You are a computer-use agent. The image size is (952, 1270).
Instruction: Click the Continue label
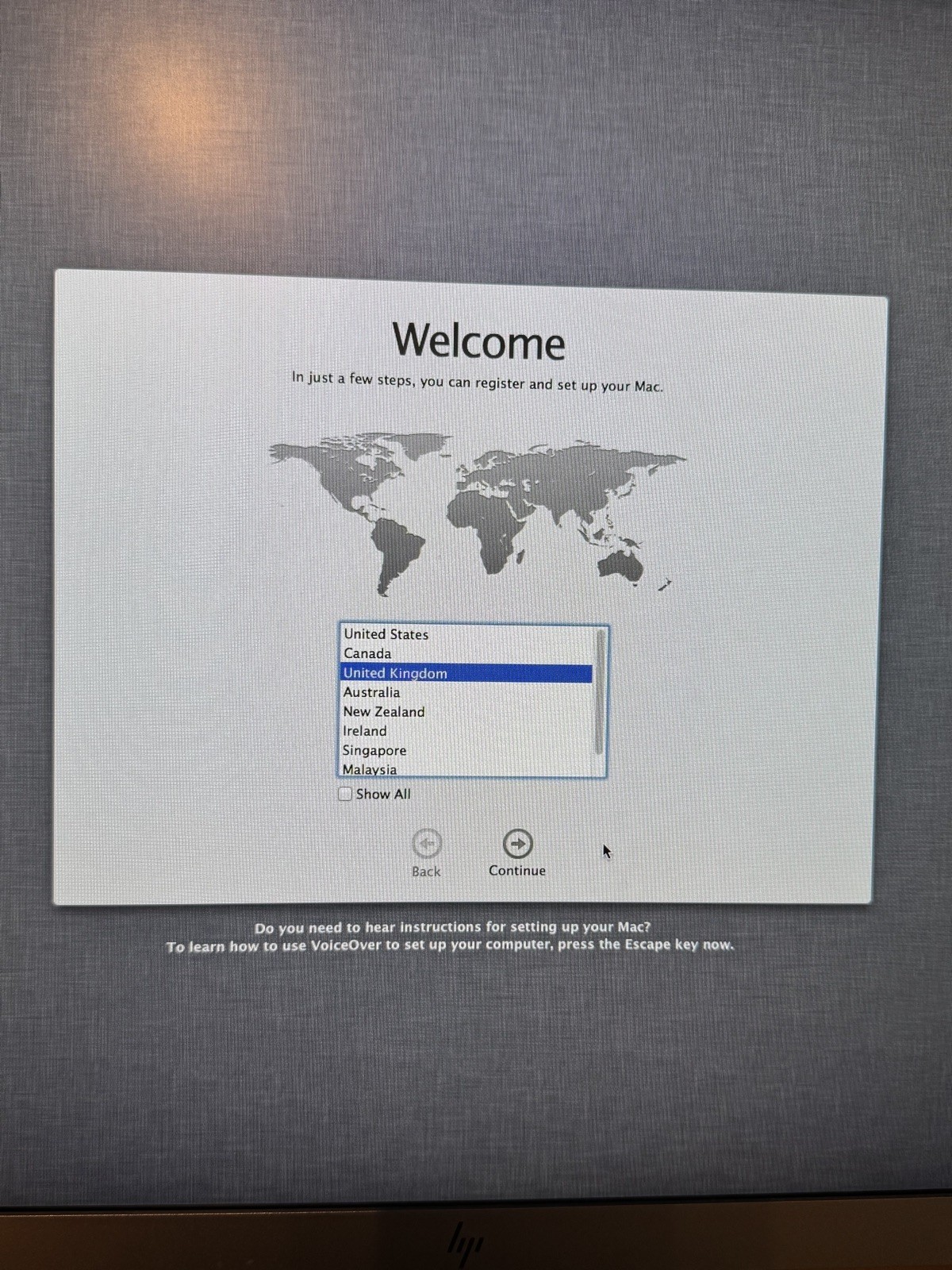click(517, 871)
